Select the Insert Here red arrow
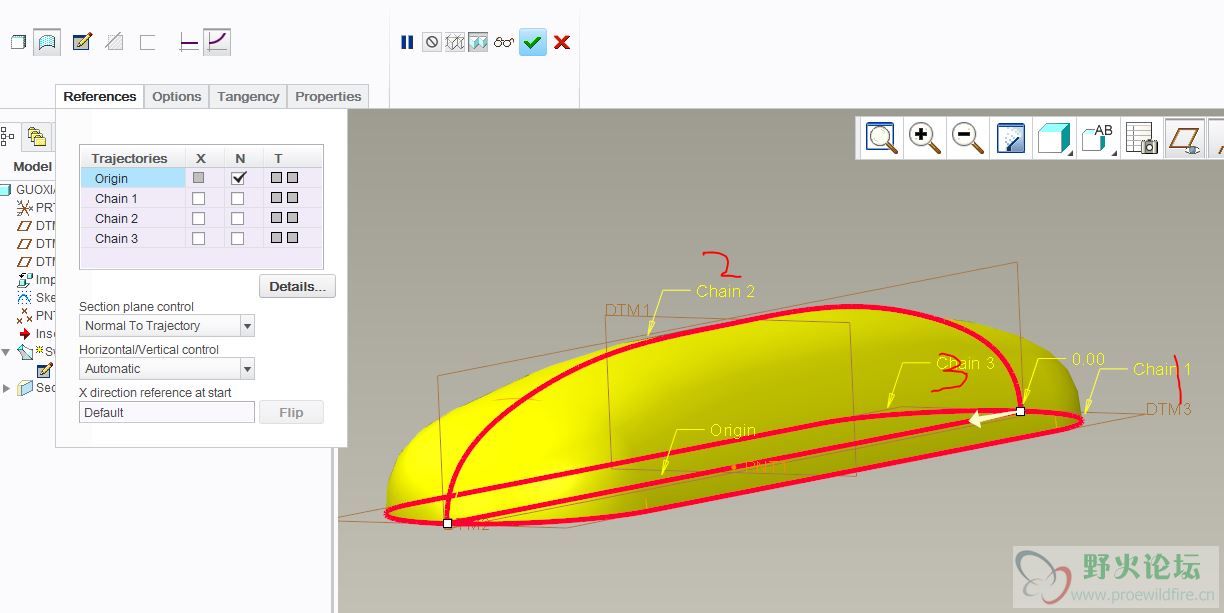This screenshot has height=613, width=1224. [x=25, y=334]
